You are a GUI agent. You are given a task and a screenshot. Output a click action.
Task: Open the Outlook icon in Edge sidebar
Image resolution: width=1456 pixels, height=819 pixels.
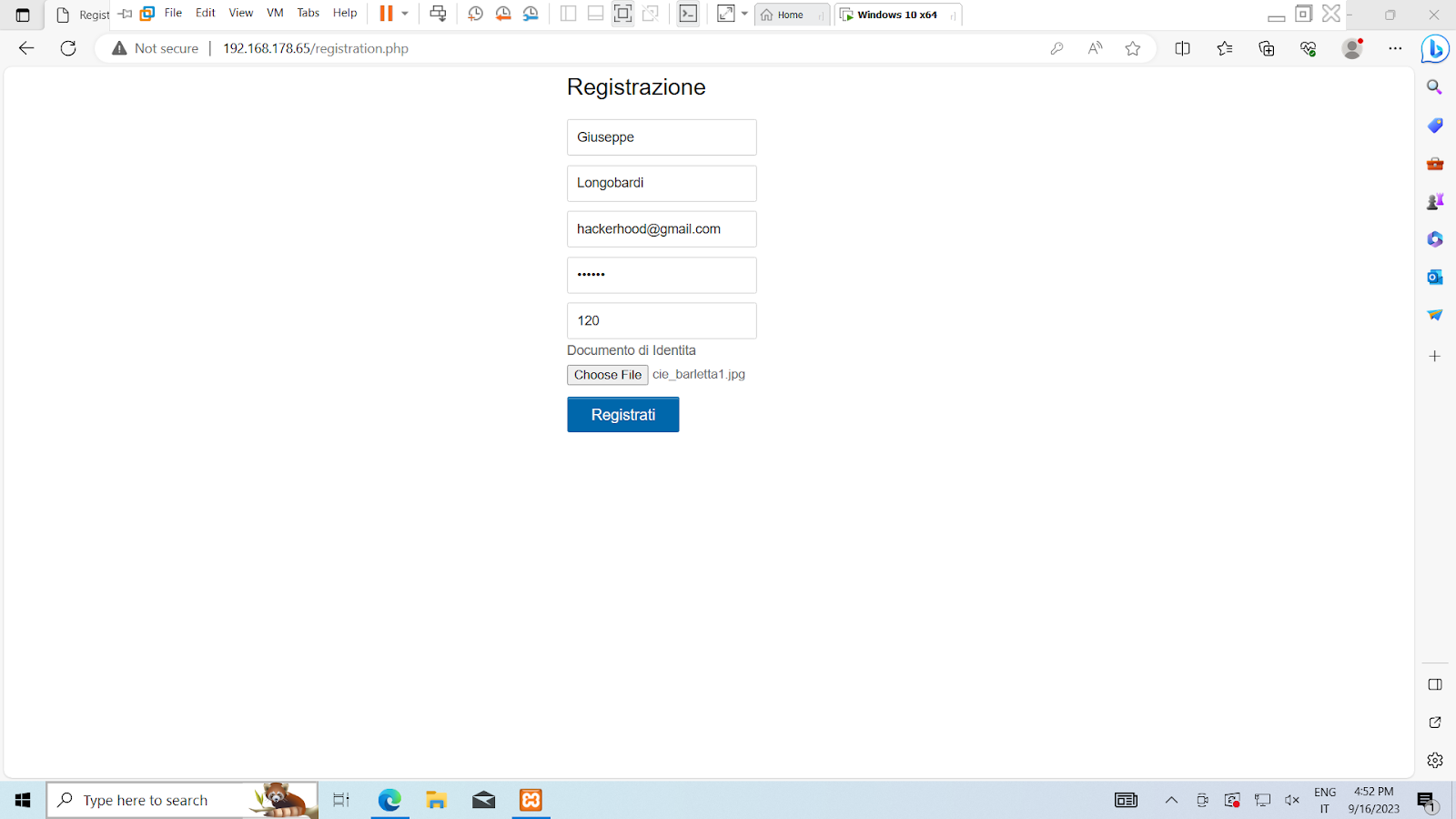pos(1435,277)
